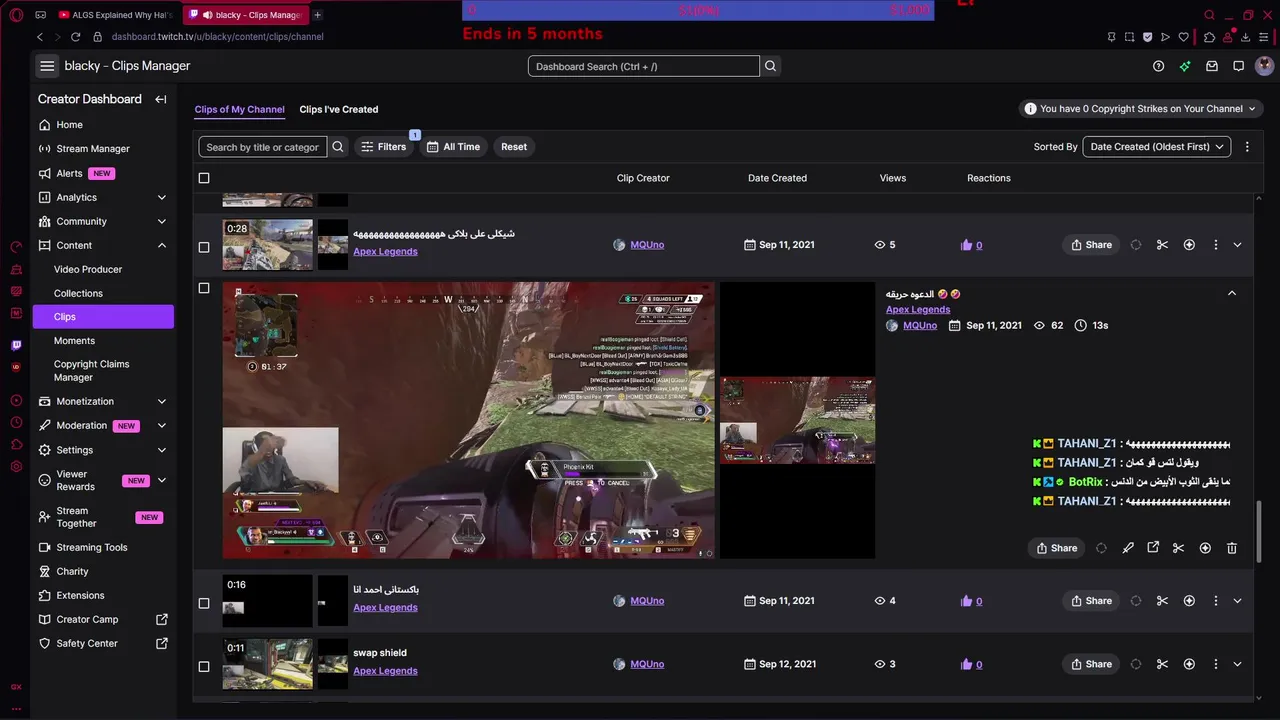Image resolution: width=1280 pixels, height=720 pixels.
Task: Open the Twitch inbox icon
Action: [1212, 66]
